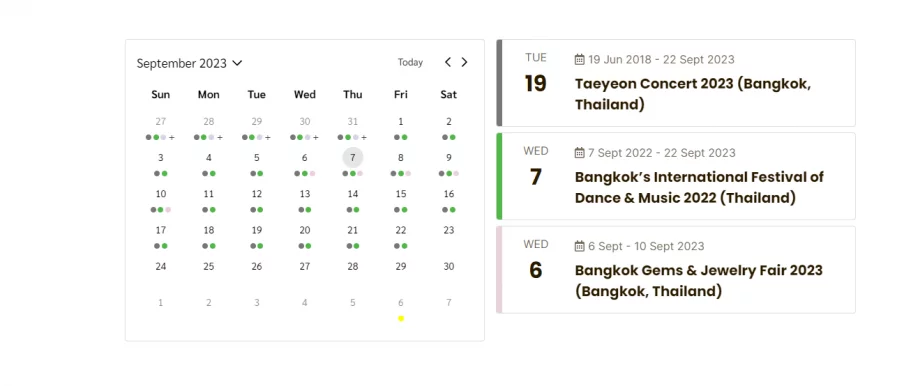Click the pink color bar on the Gems fair card

coord(499,270)
